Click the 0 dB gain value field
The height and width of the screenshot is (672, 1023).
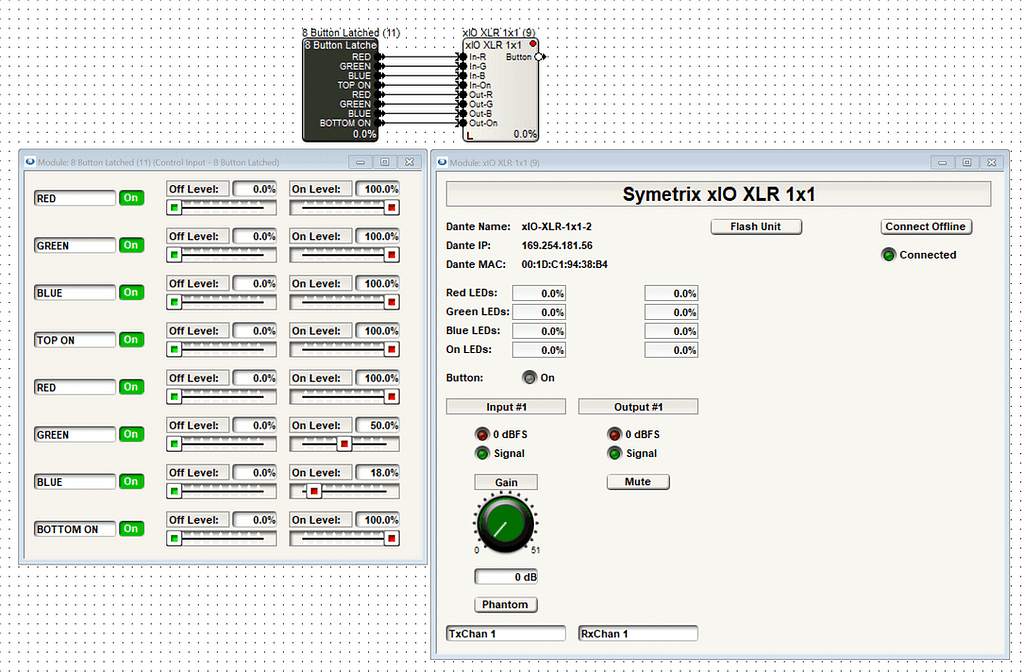[x=506, y=577]
